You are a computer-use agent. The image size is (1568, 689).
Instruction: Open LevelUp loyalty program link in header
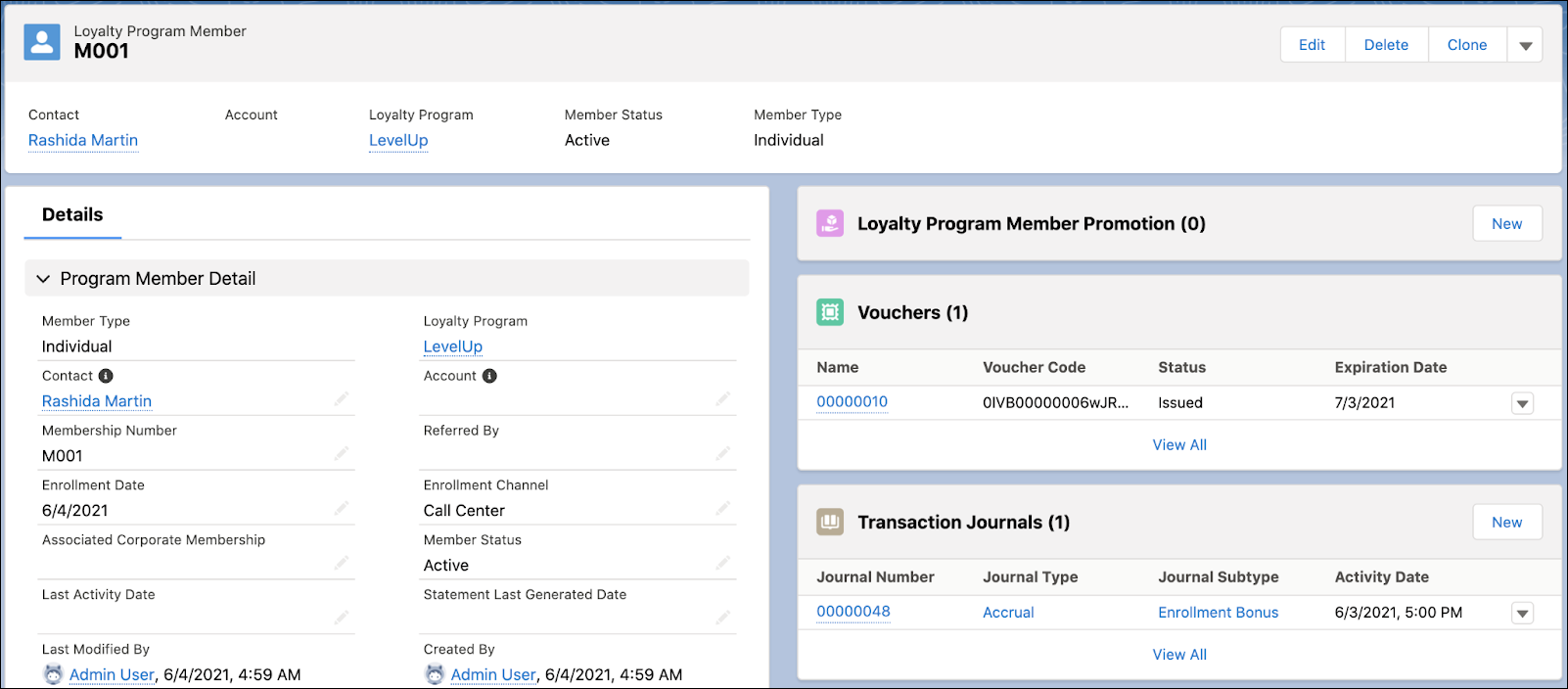coord(398,140)
